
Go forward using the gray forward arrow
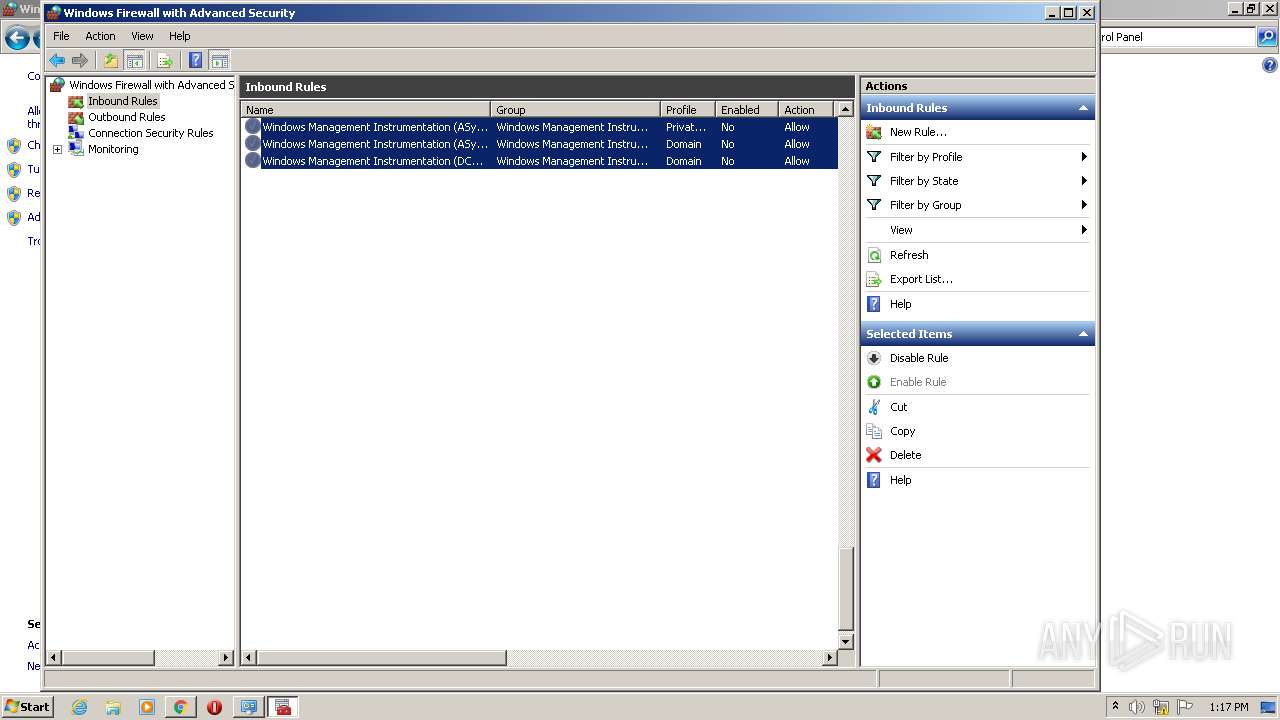pyautogui.click(x=80, y=60)
